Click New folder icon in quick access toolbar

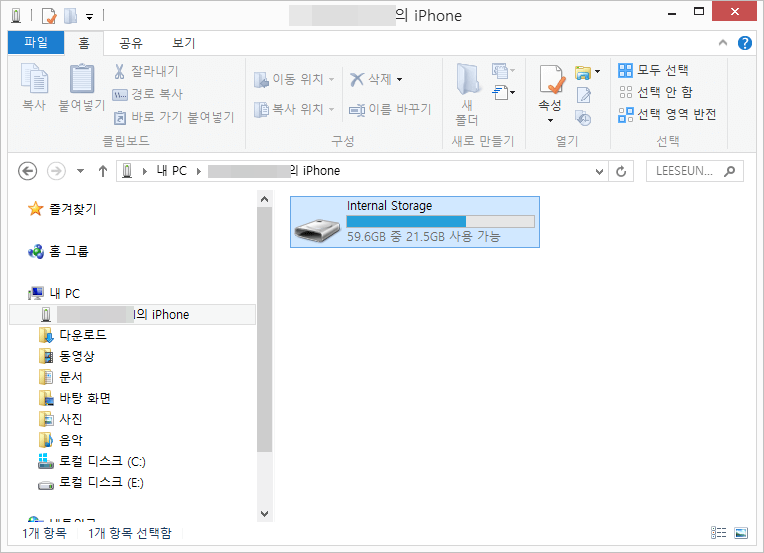point(71,16)
